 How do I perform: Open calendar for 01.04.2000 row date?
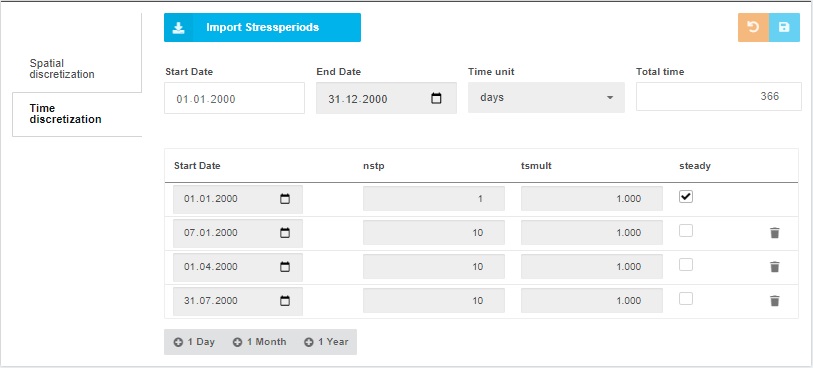(x=285, y=267)
